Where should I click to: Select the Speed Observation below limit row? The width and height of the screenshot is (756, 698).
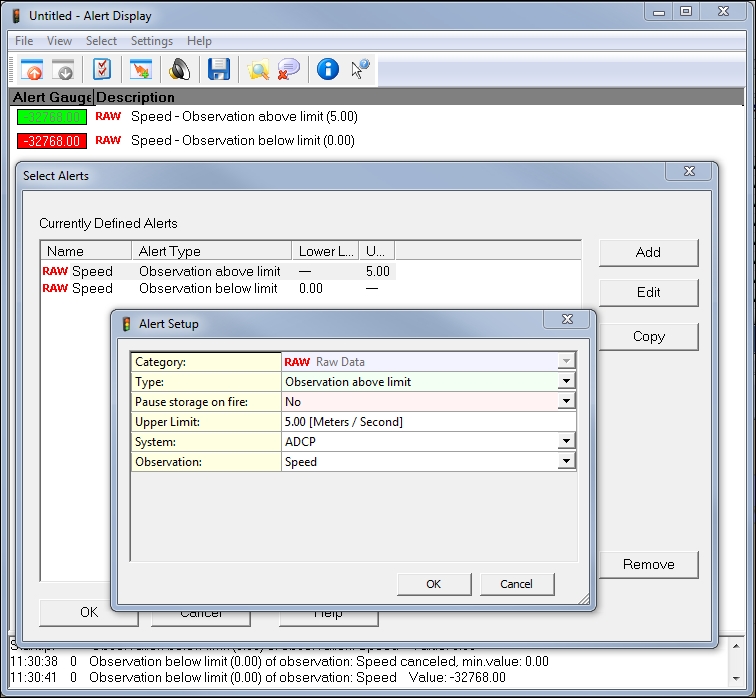208,288
